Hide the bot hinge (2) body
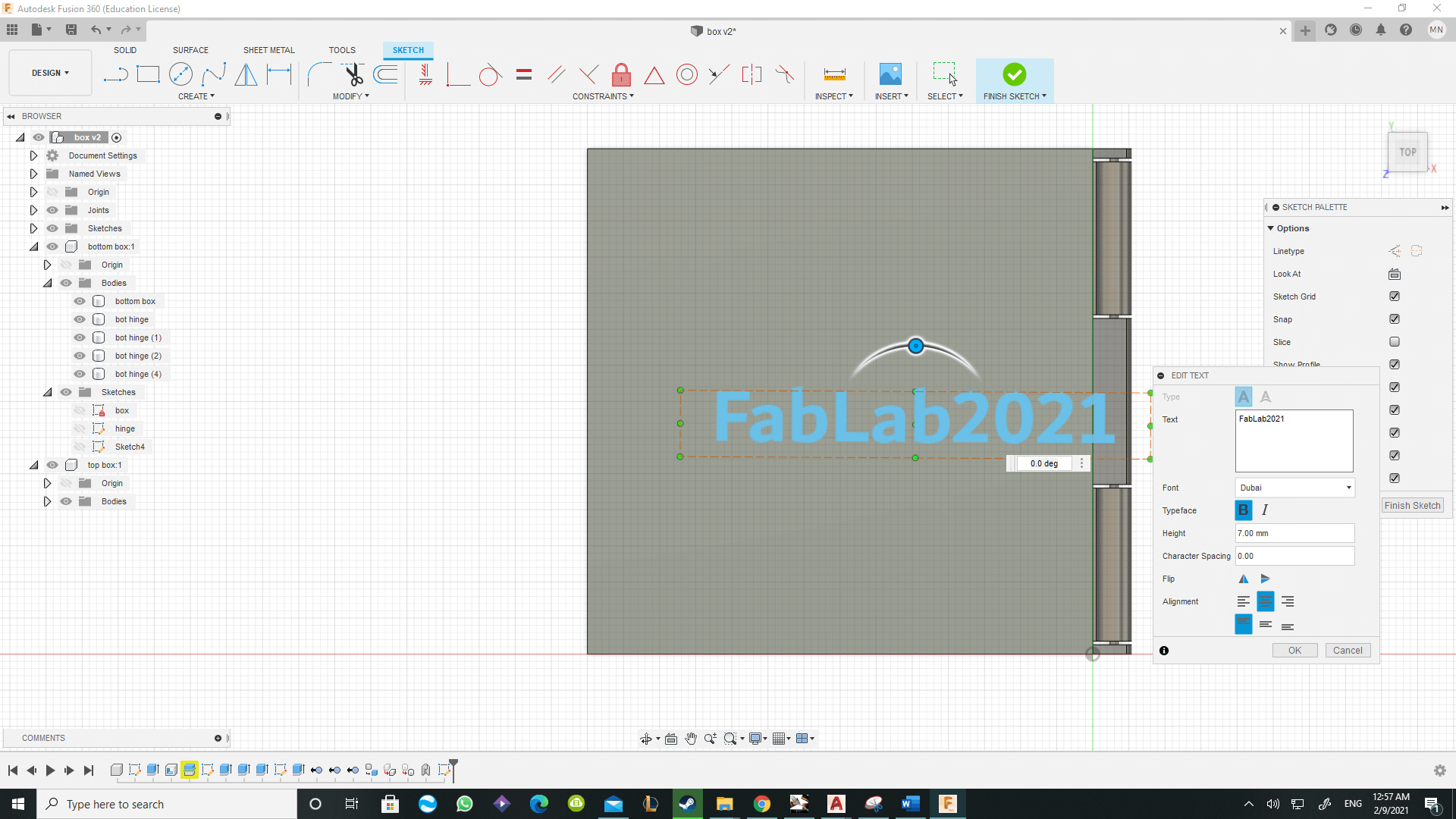The height and width of the screenshot is (819, 1456). (x=80, y=356)
